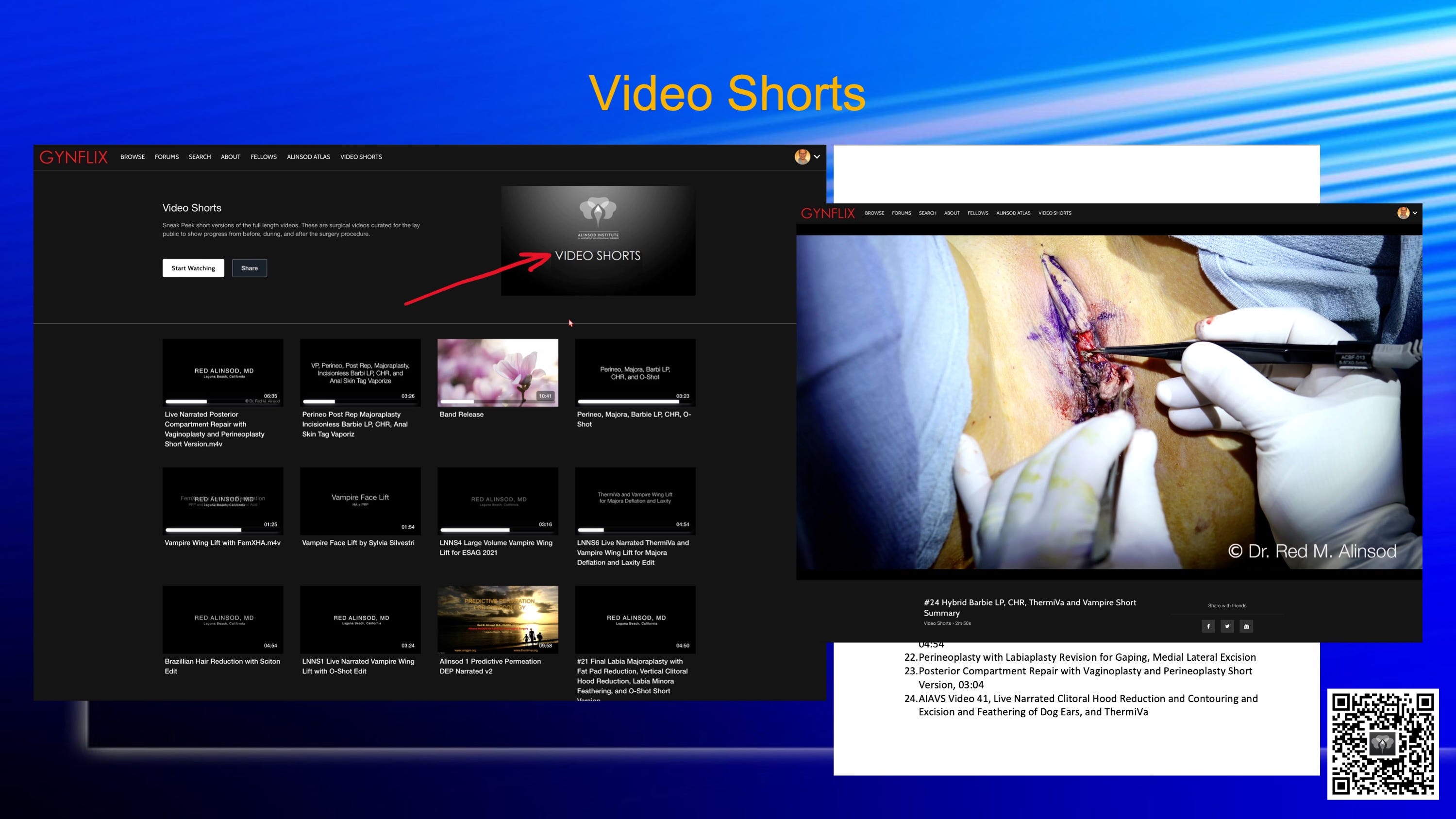Open ALINSOD ATLAS in the right player window
Image resolution: width=1456 pixels, height=819 pixels.
tap(1013, 213)
